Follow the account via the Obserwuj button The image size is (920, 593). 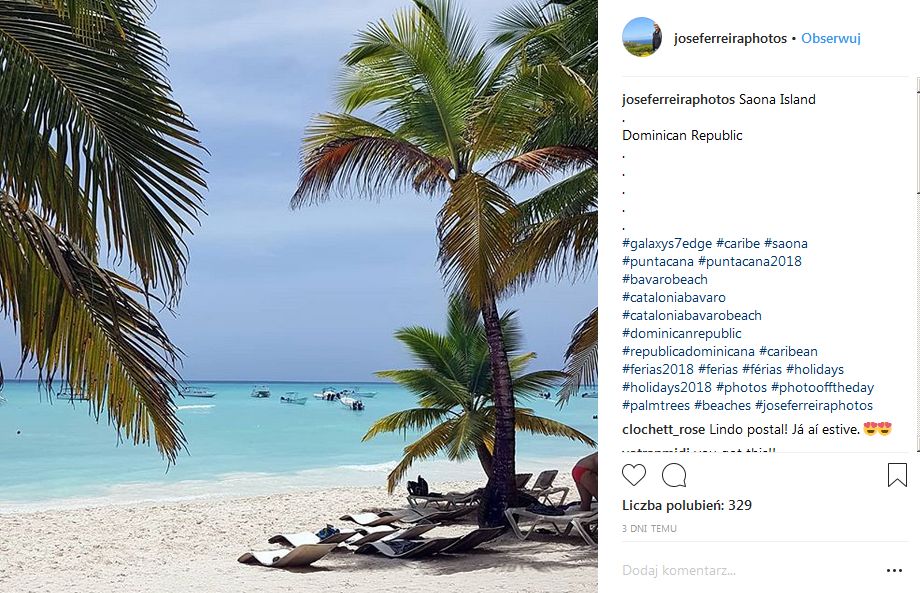click(831, 39)
